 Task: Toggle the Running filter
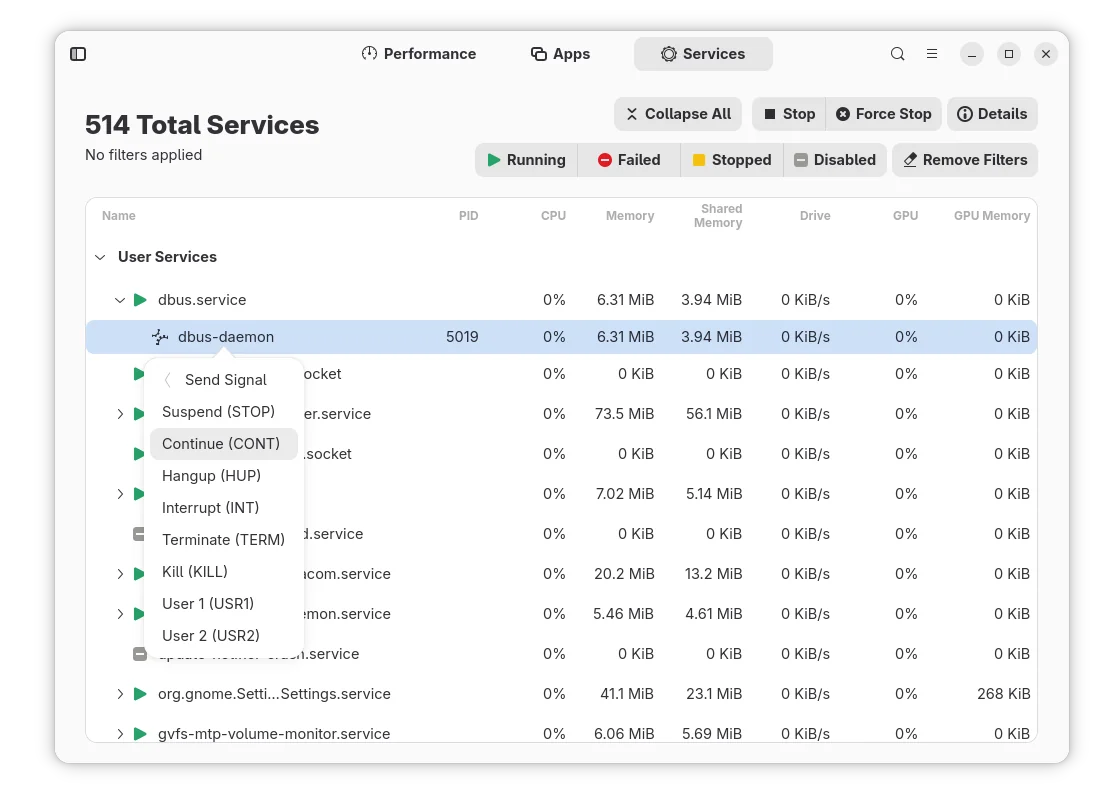pyautogui.click(x=526, y=160)
